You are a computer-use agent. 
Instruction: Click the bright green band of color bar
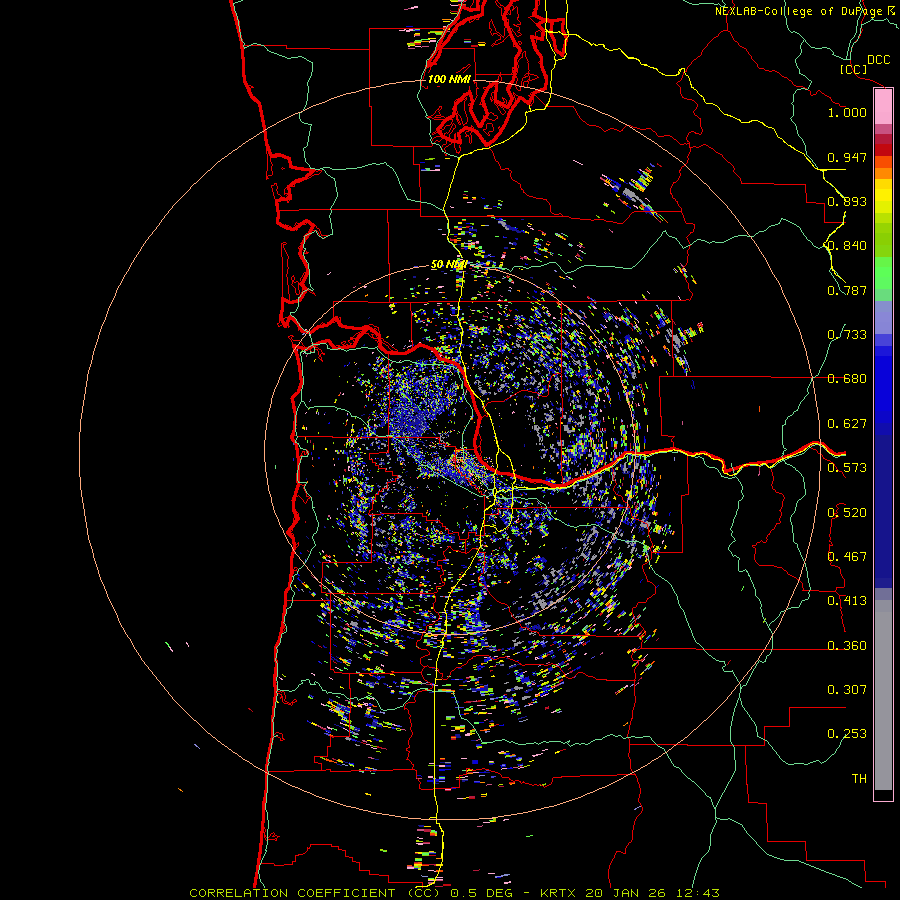[x=883, y=273]
